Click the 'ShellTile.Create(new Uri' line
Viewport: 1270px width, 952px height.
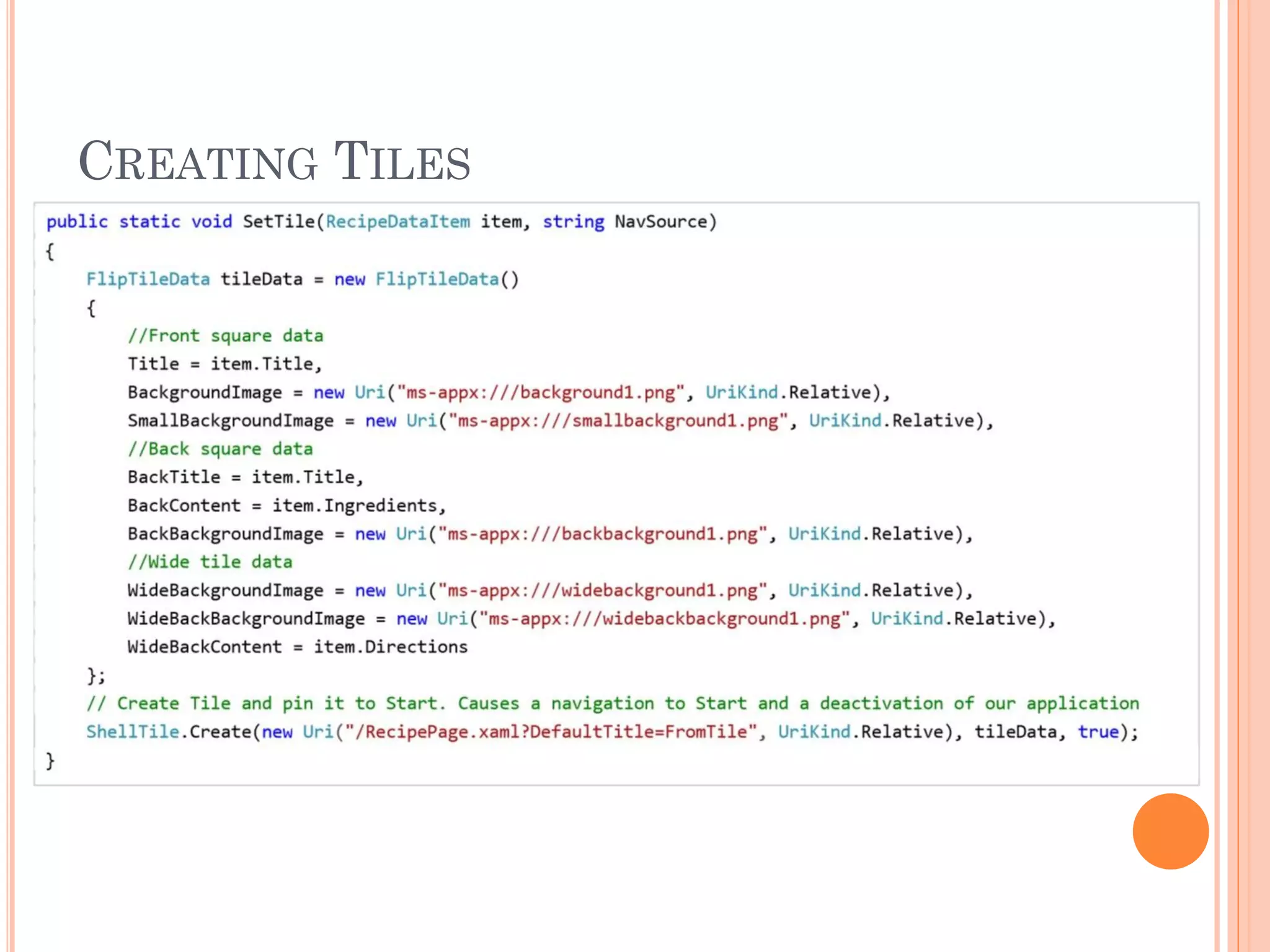[x=613, y=732]
